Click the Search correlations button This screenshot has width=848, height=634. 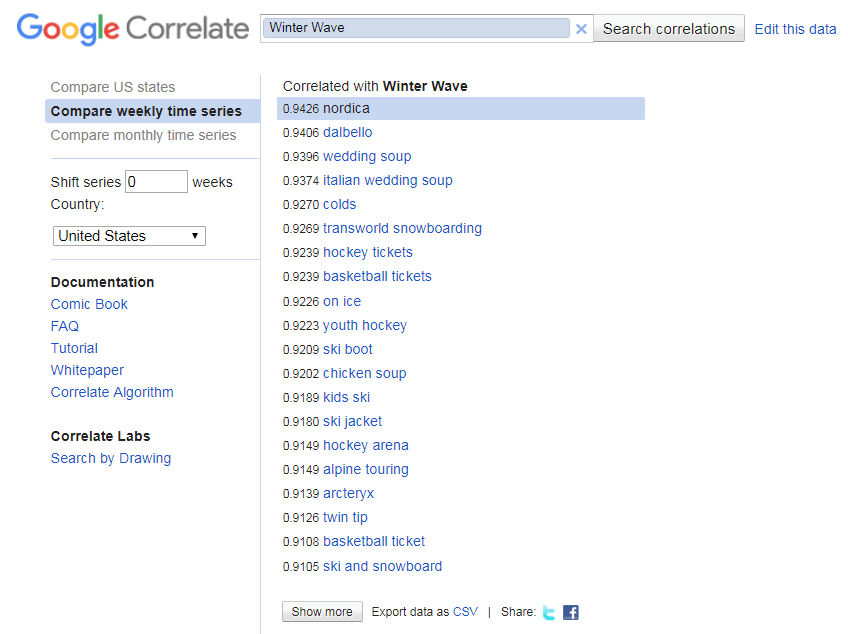pyautogui.click(x=669, y=29)
